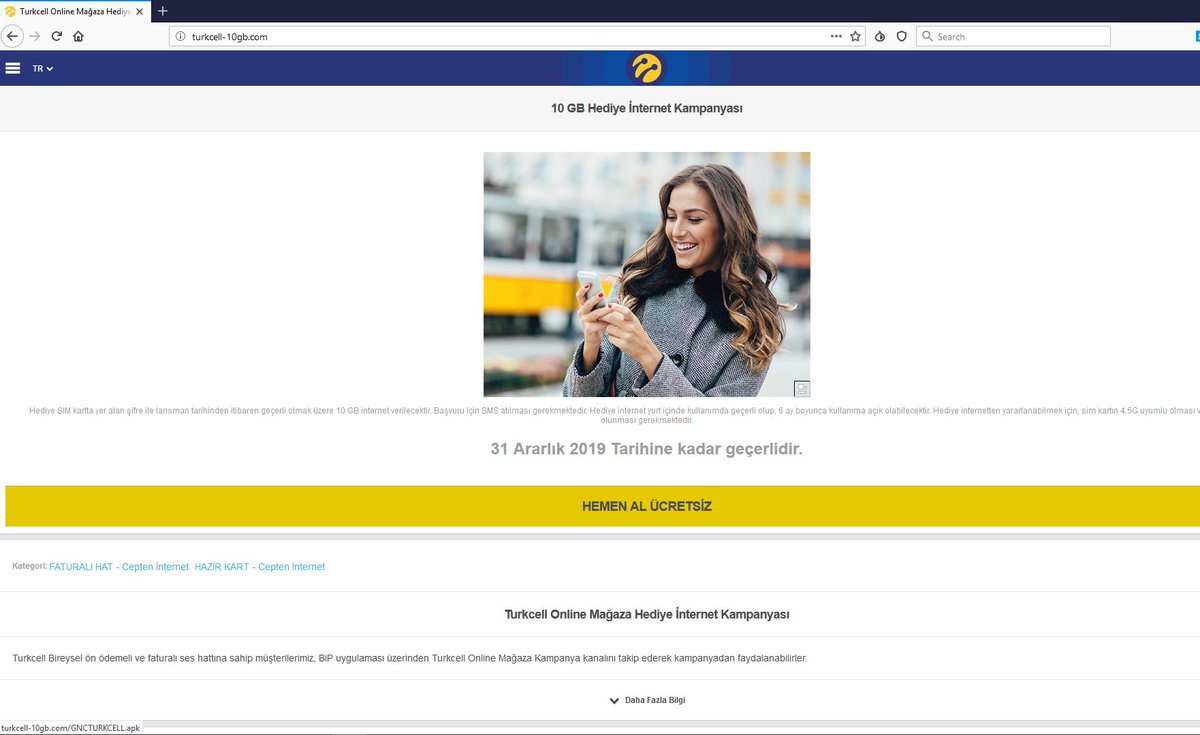Open the browser home page
1200x735 pixels.
(78, 36)
